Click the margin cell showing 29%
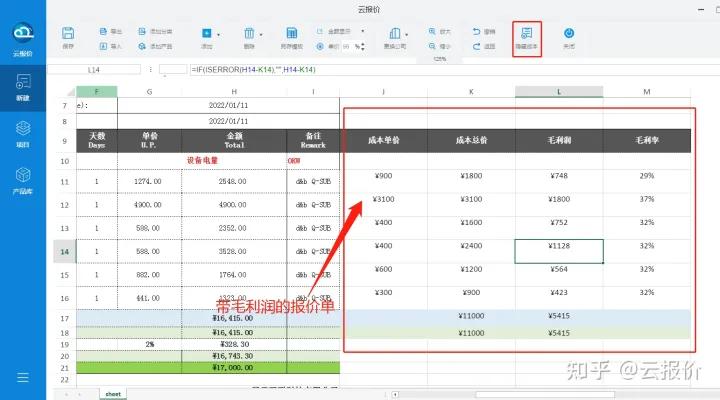720x400 pixels. (x=647, y=181)
